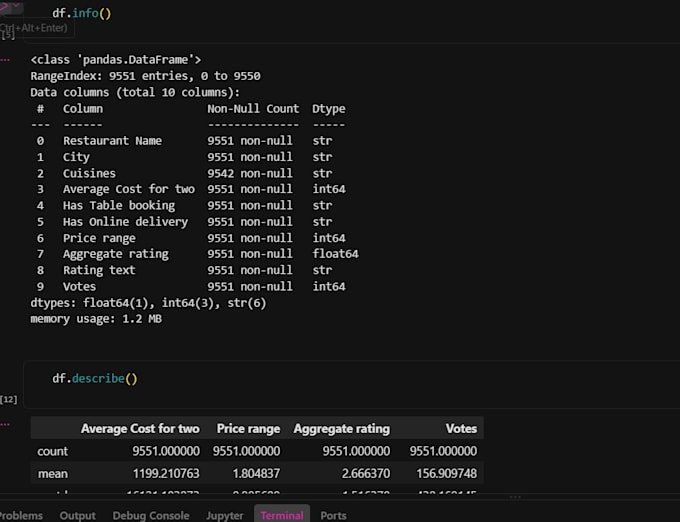Click the df.describe() code cell

[351, 384]
